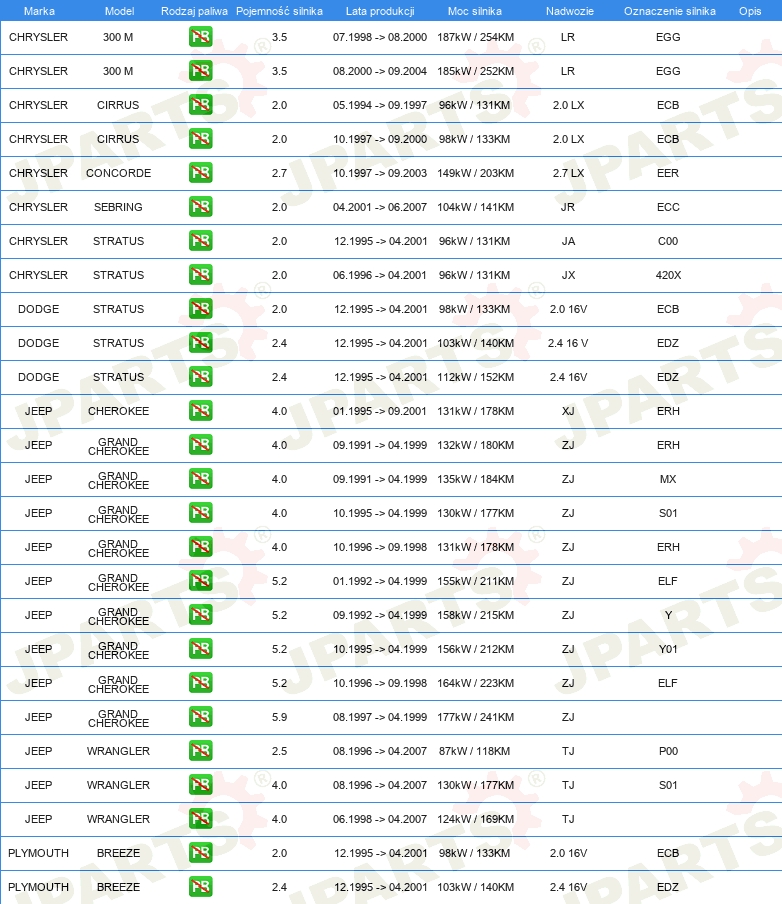Click the Oznaczenie silnika column header

point(670,11)
